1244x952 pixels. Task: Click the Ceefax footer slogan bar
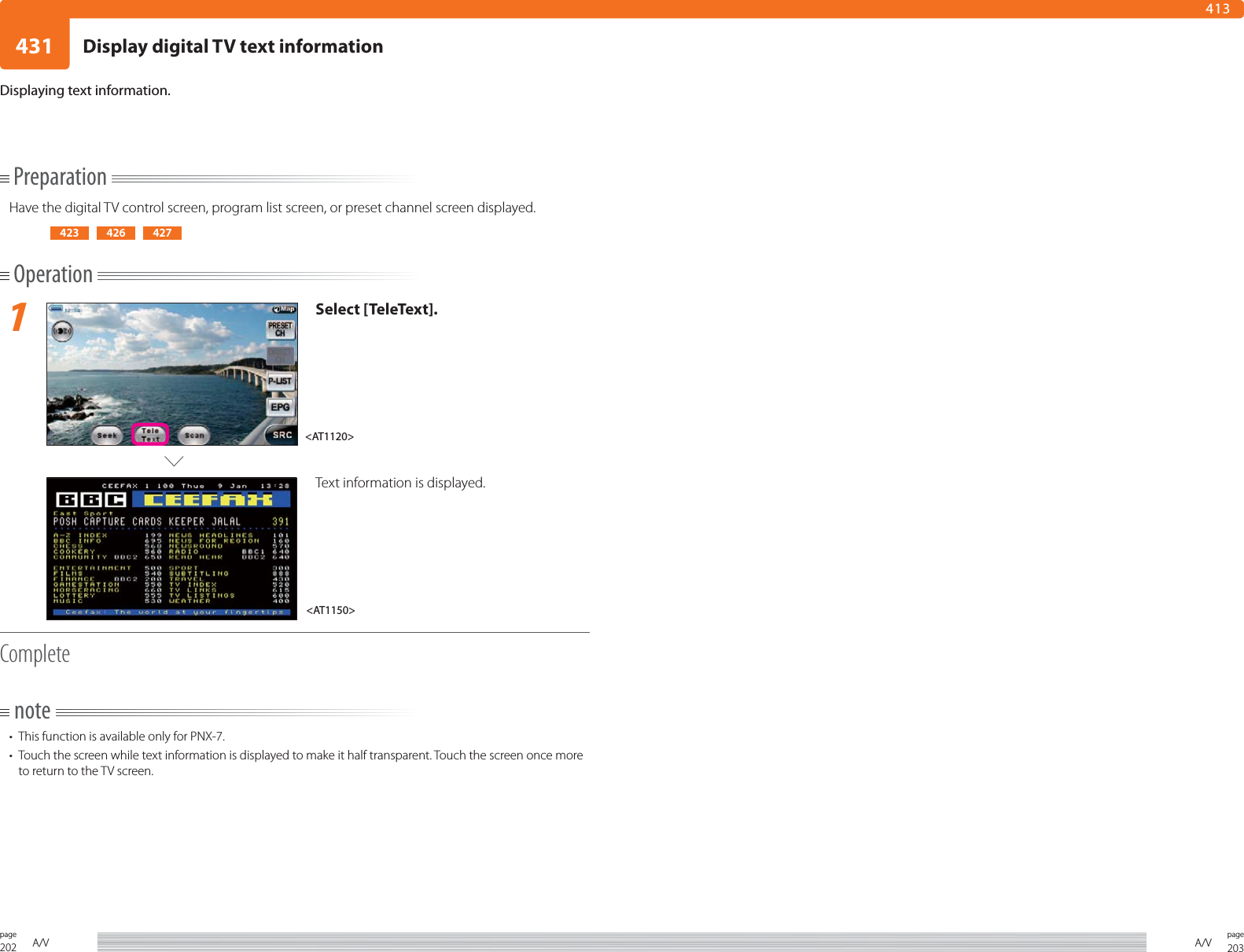171,612
